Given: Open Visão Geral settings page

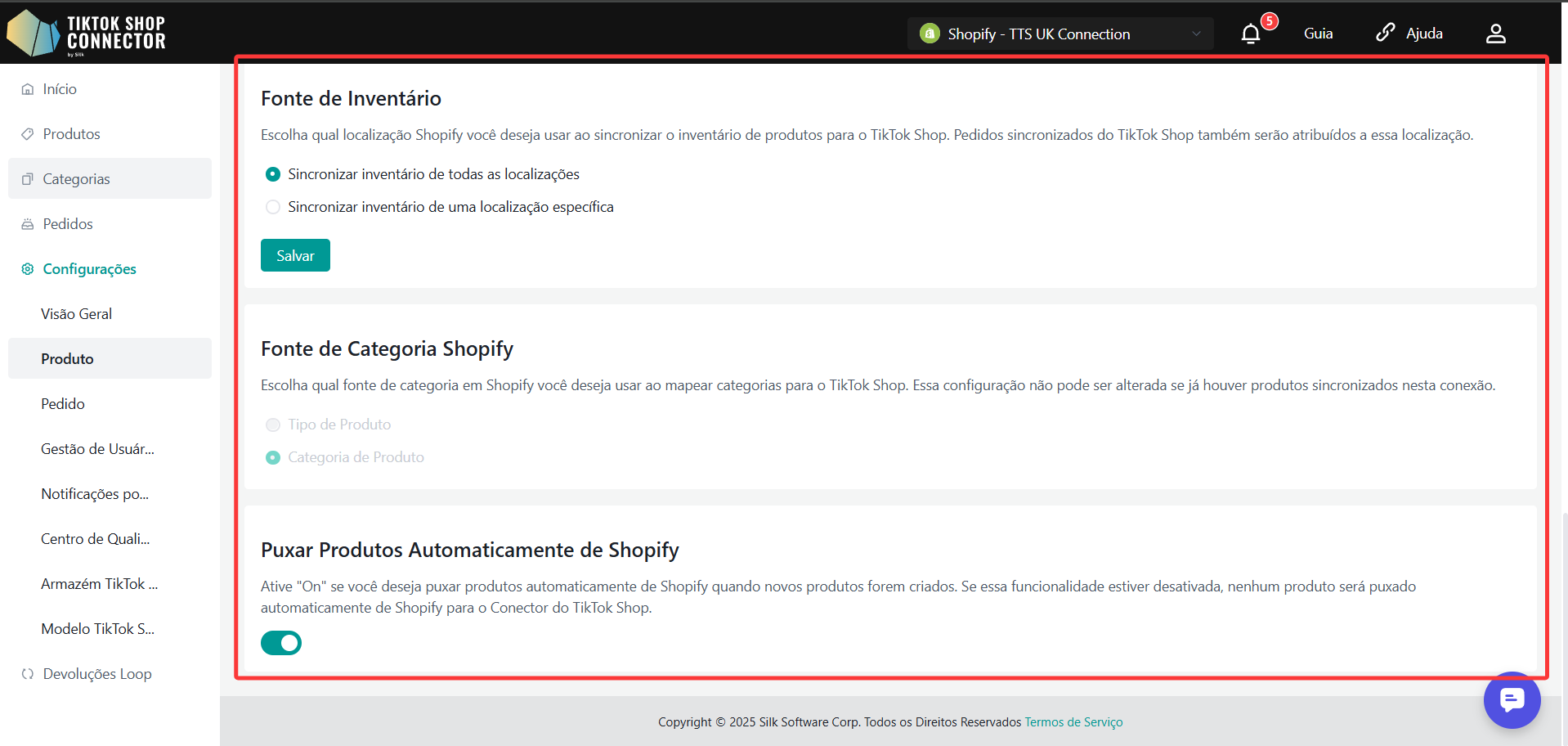Looking at the screenshot, I should tap(76, 314).
